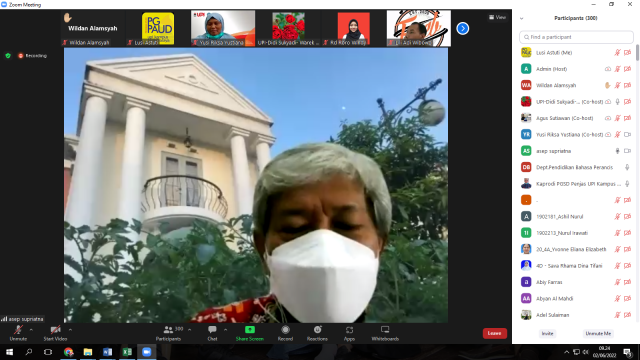Select 20_4A_Yvonne Eliana Elizabeth participant
The image size is (640, 360).
tap(576, 249)
